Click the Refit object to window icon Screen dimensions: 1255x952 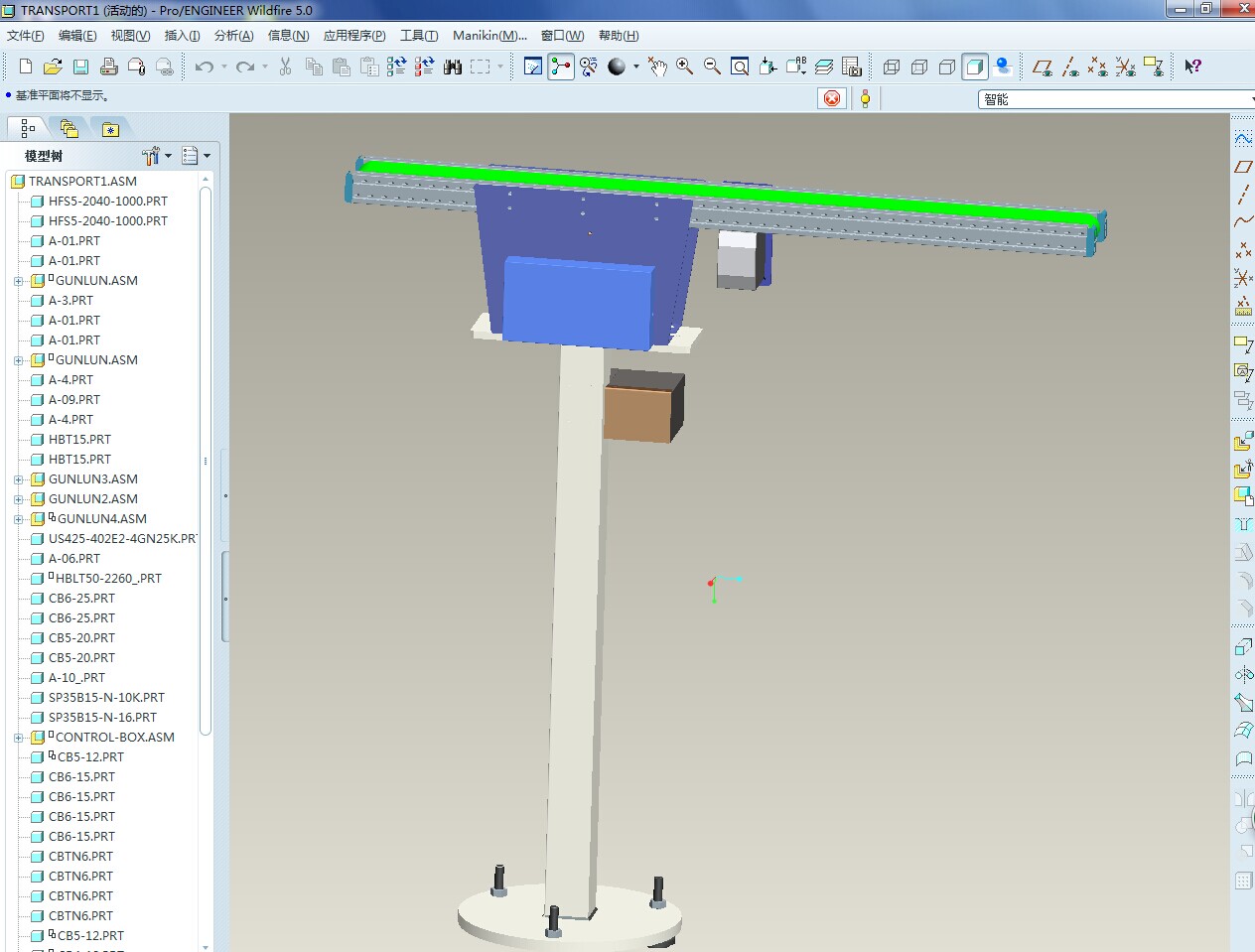(x=739, y=67)
